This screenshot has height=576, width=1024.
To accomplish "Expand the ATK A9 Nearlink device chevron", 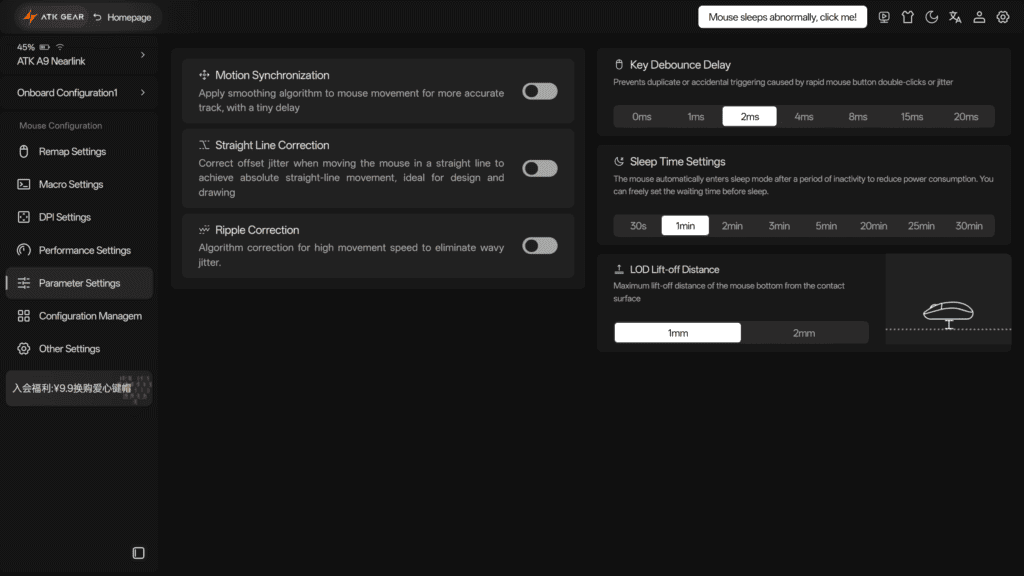I will click(143, 55).
